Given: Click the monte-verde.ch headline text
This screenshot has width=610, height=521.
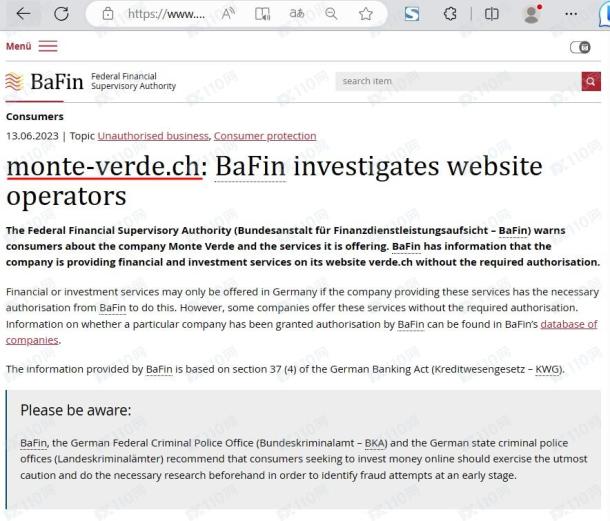Looking at the screenshot, I should (x=103, y=166).
